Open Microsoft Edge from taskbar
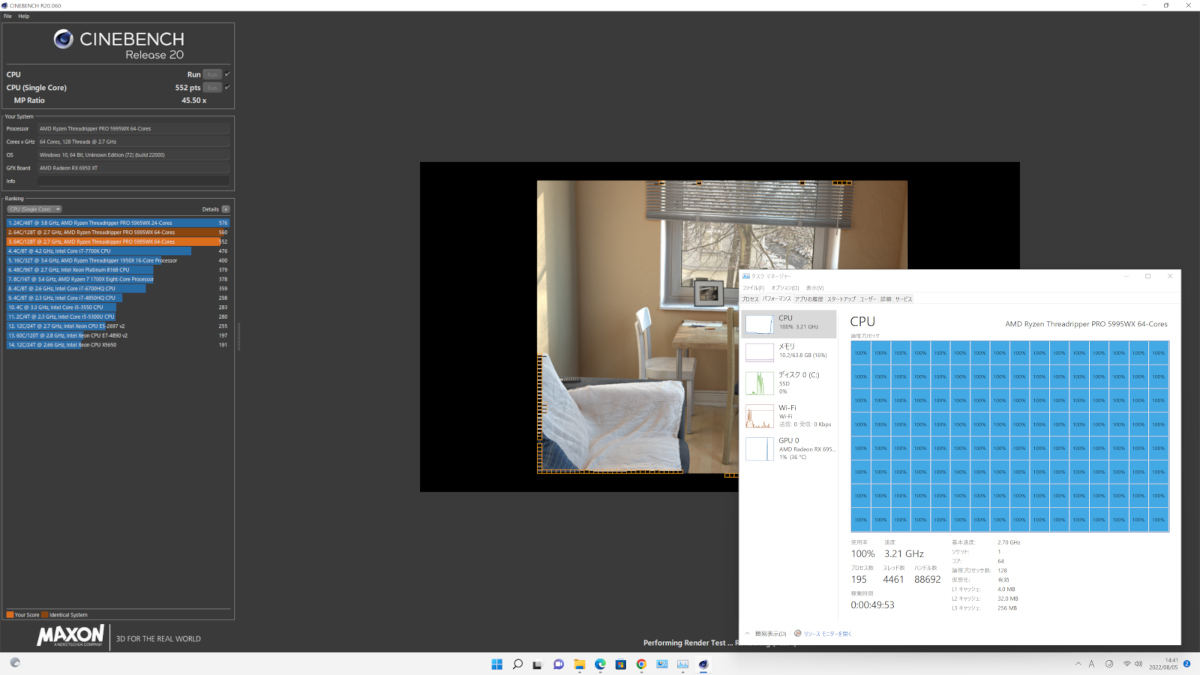The image size is (1200, 675). [x=600, y=664]
